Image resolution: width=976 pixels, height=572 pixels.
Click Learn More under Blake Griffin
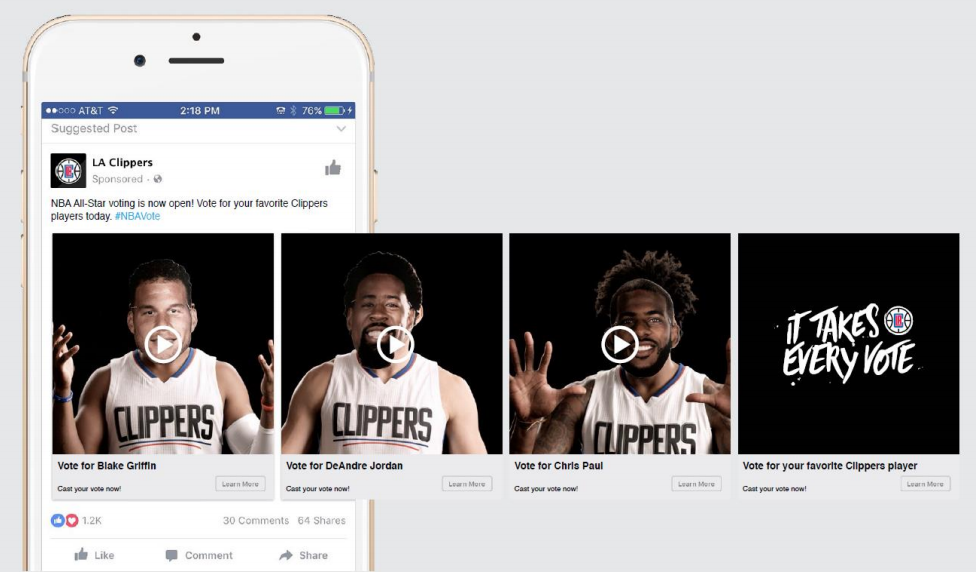(240, 484)
